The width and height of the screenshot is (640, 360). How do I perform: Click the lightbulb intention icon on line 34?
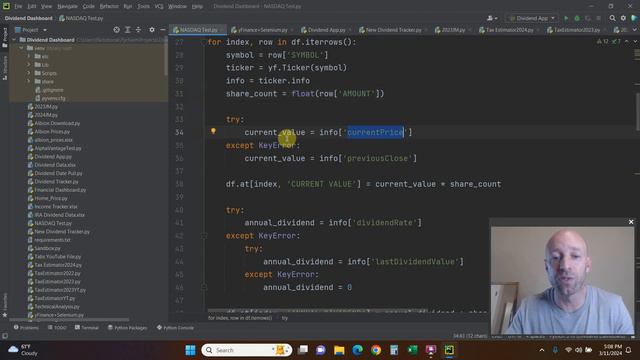[213, 131]
